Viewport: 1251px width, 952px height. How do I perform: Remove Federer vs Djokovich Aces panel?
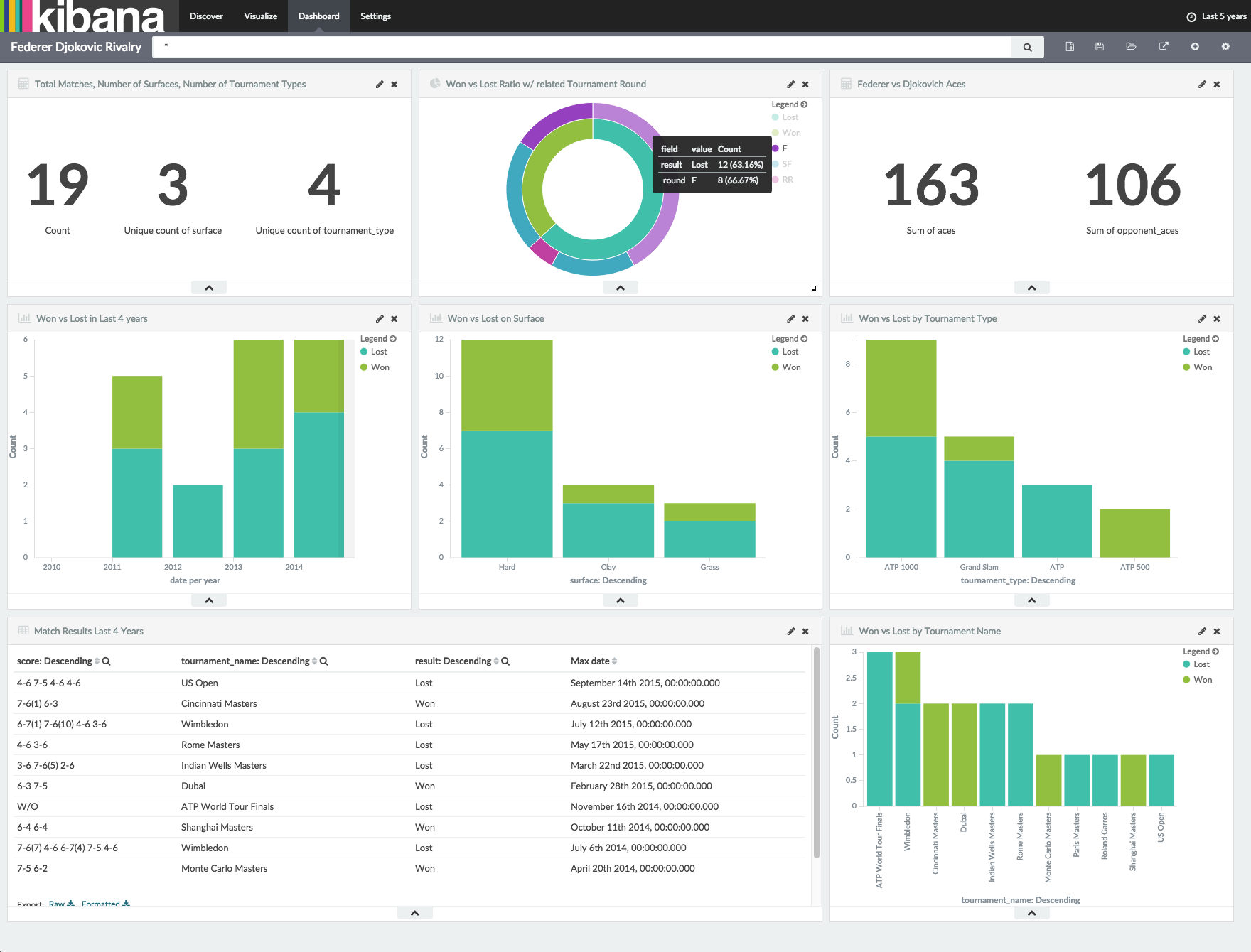[x=1217, y=84]
